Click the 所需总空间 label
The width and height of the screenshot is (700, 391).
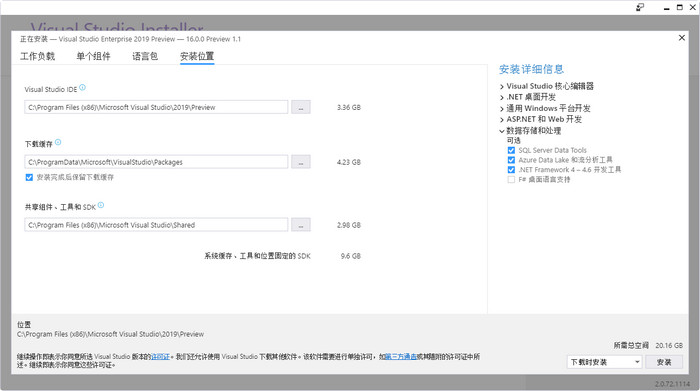tap(631, 345)
